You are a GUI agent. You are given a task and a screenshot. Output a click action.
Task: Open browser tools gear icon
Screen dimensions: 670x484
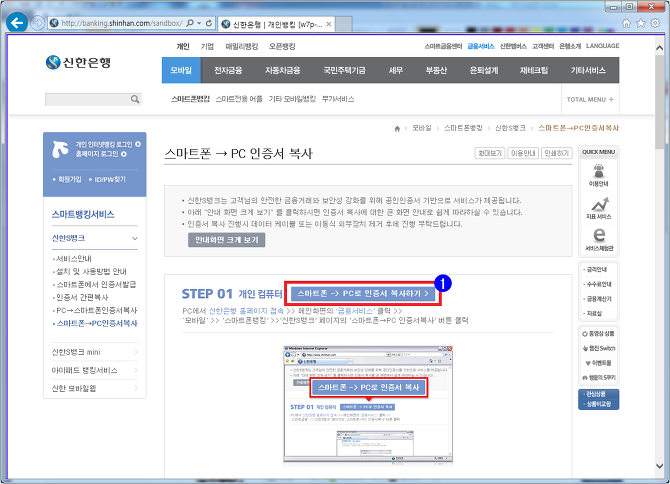[x=655, y=23]
